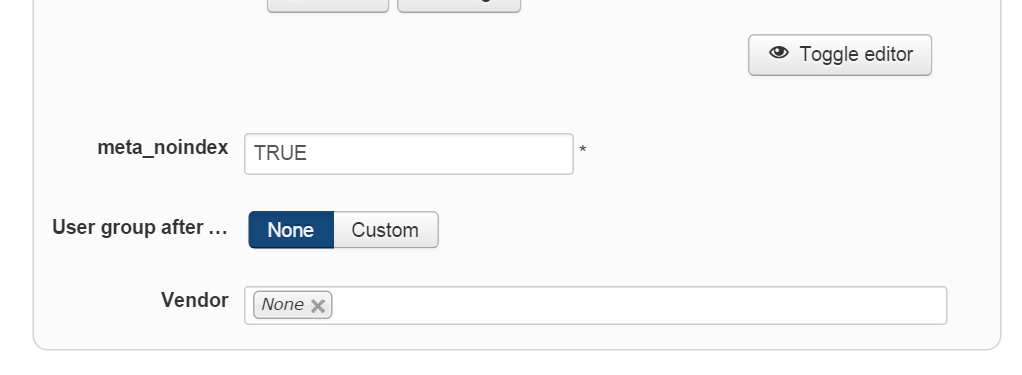The image size is (1022, 375).
Task: Click the asterisk after meta_noindex field
Action: [583, 150]
